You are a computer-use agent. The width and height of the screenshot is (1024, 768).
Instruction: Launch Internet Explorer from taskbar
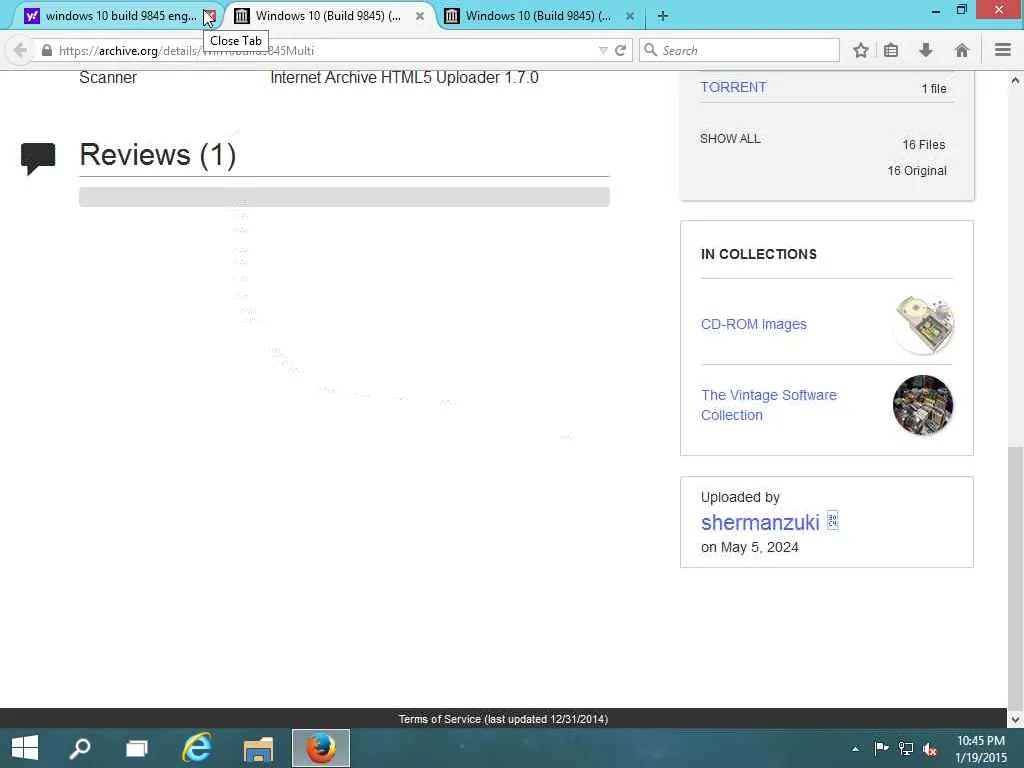tap(197, 748)
